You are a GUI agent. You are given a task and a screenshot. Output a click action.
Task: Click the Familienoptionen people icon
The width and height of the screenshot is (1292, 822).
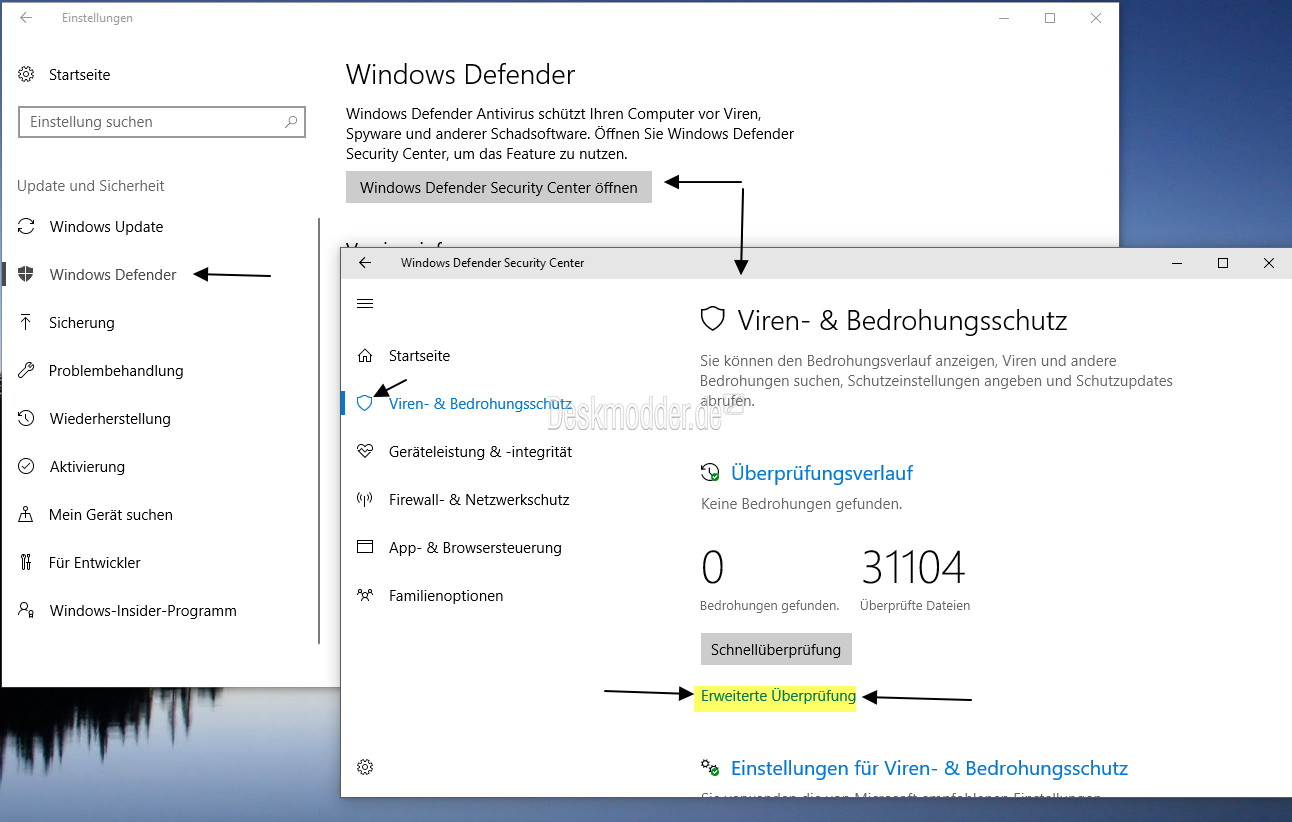(x=365, y=596)
